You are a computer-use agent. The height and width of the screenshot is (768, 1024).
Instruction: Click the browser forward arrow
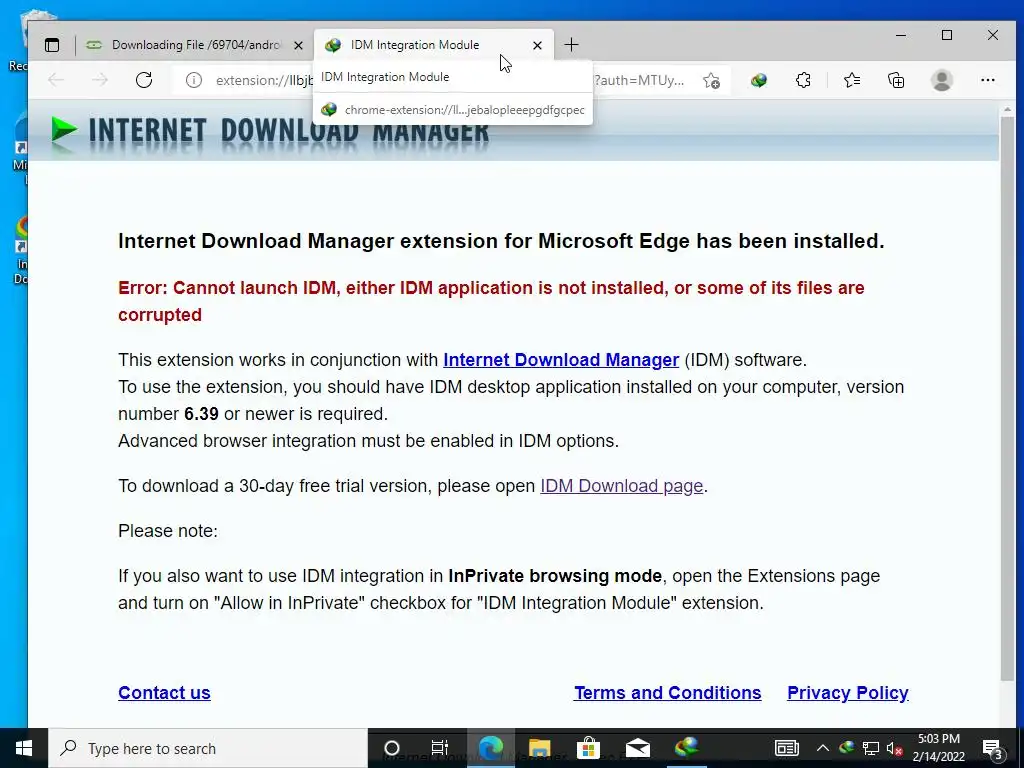coord(100,80)
